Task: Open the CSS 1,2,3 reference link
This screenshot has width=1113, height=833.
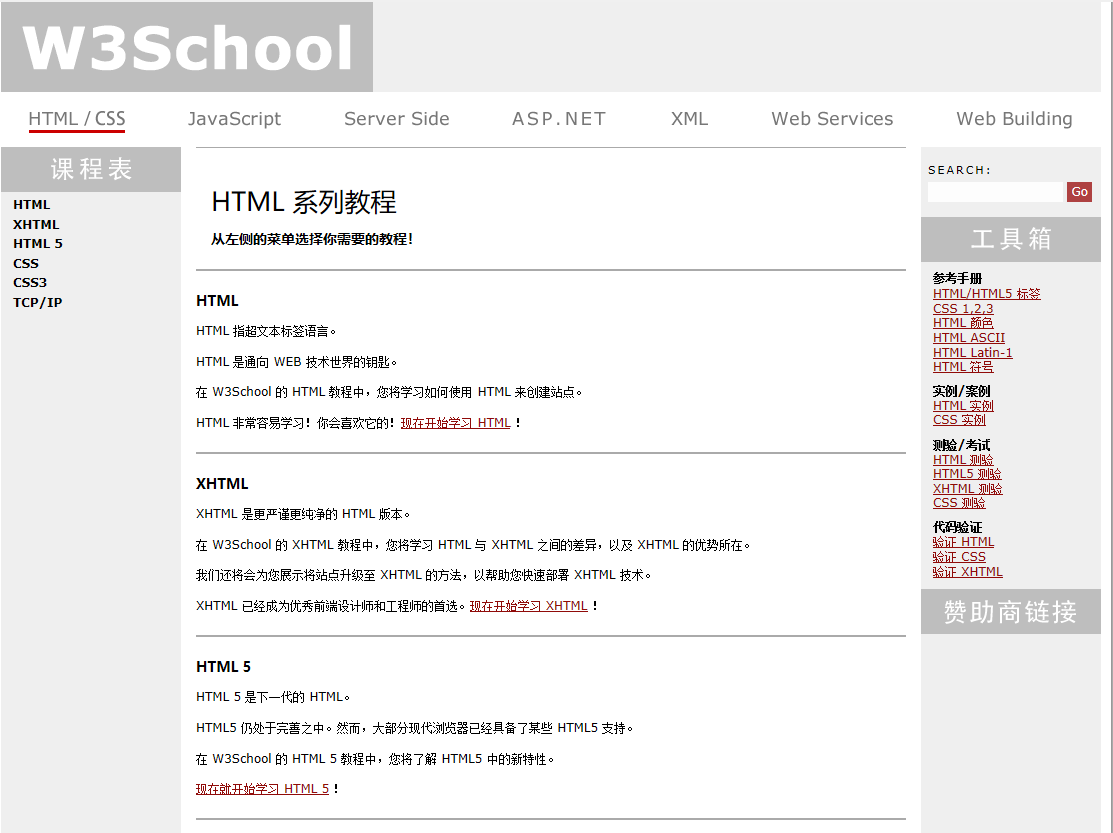Action: tap(963, 309)
